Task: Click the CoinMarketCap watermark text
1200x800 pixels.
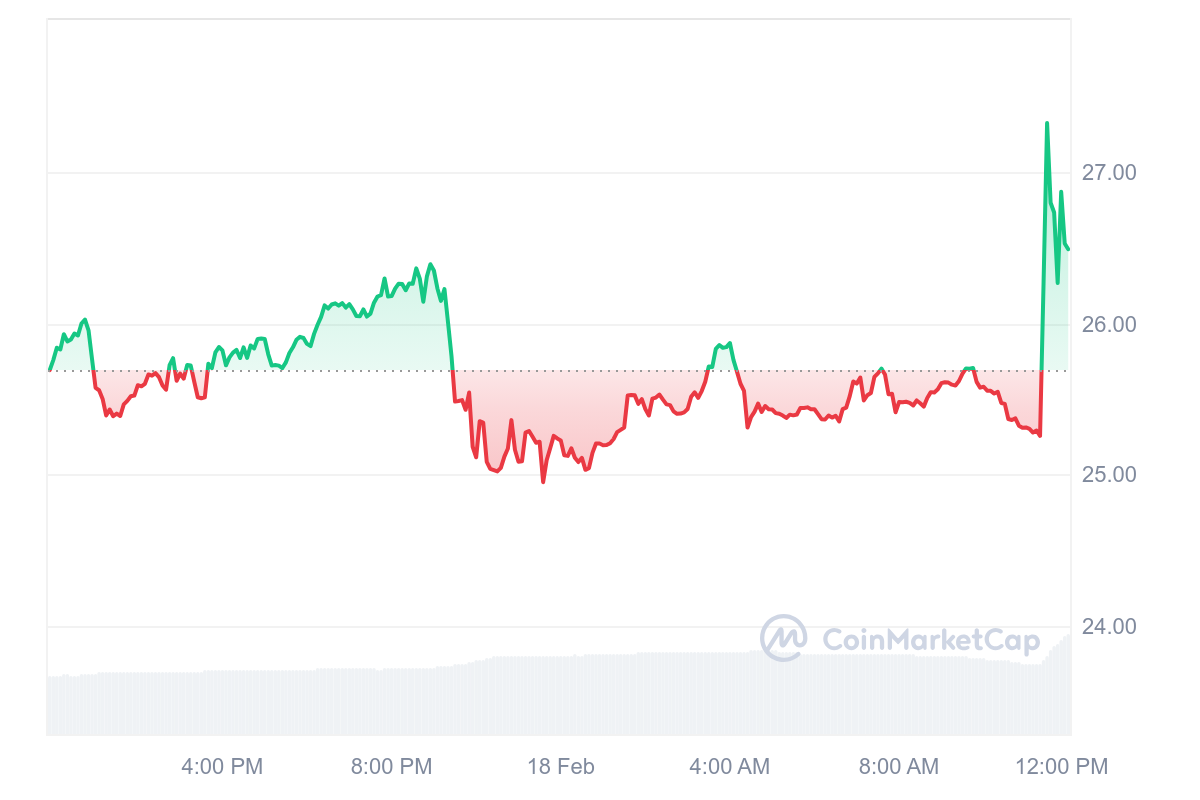Action: (931, 640)
